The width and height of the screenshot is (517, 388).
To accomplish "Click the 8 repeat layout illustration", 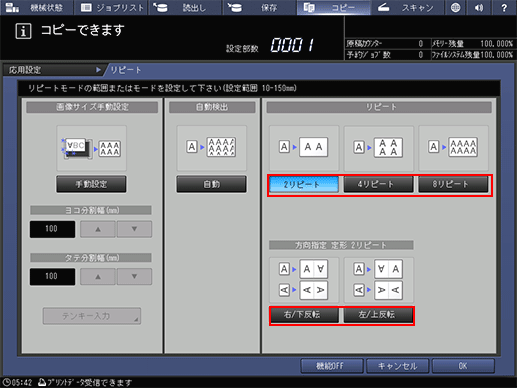I will point(453,148).
